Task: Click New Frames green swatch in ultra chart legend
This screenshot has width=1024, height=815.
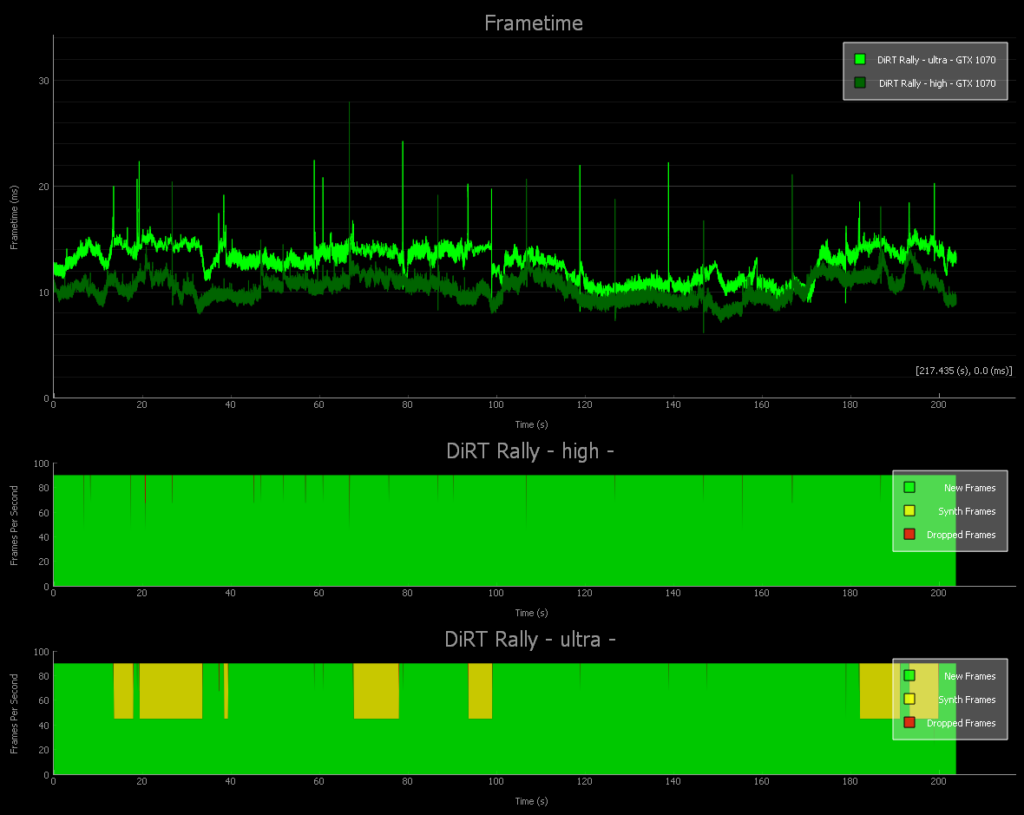Action: click(909, 676)
